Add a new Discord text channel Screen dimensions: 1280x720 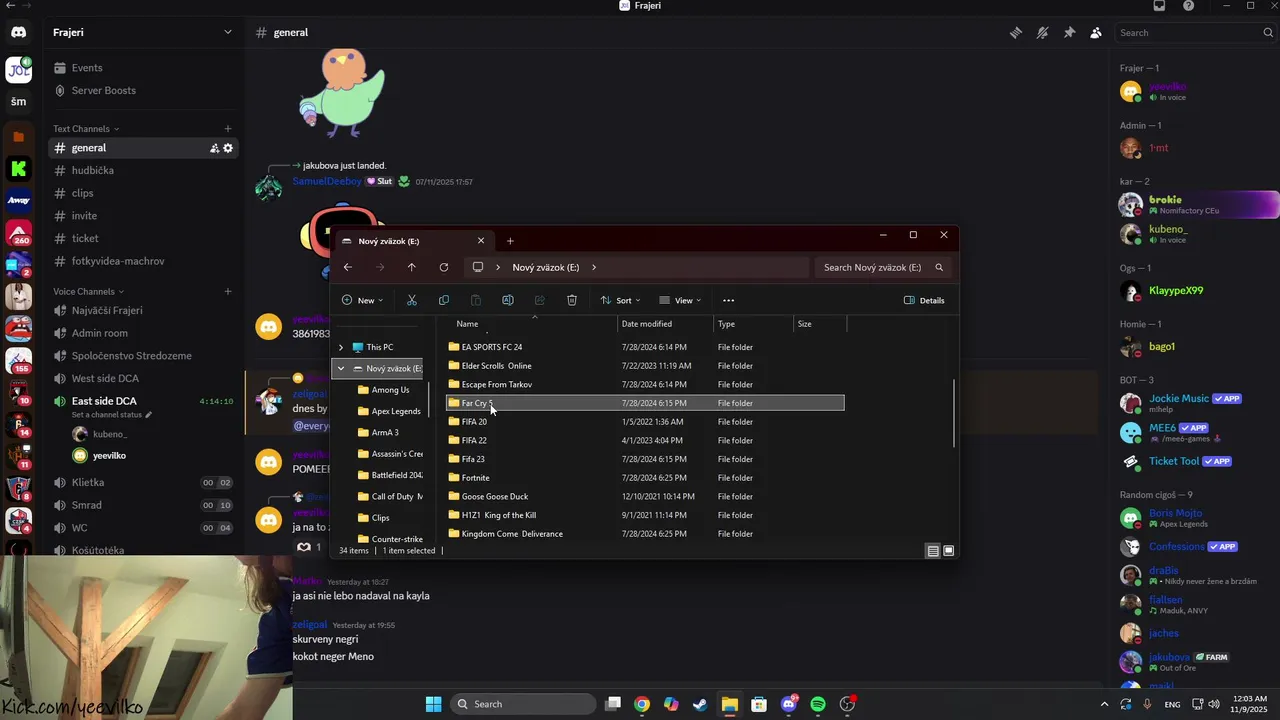[x=228, y=128]
